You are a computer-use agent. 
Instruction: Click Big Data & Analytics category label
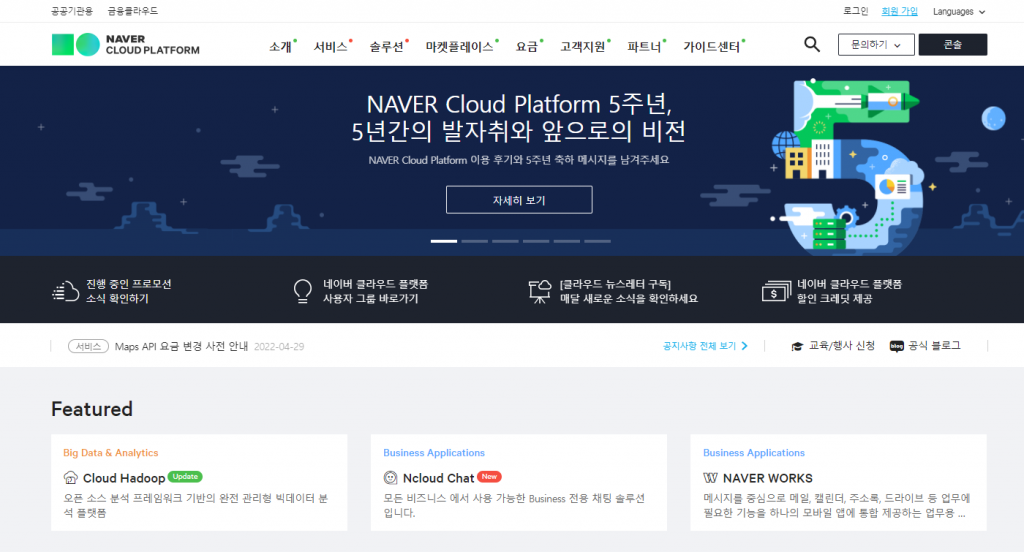110,453
